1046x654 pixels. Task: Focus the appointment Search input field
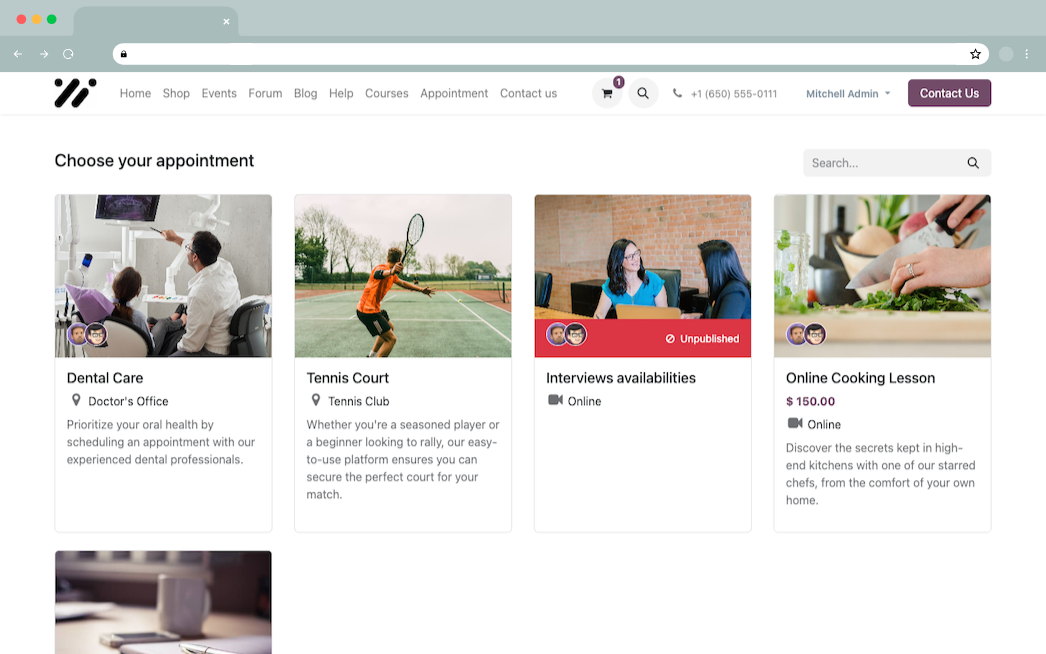coord(880,163)
